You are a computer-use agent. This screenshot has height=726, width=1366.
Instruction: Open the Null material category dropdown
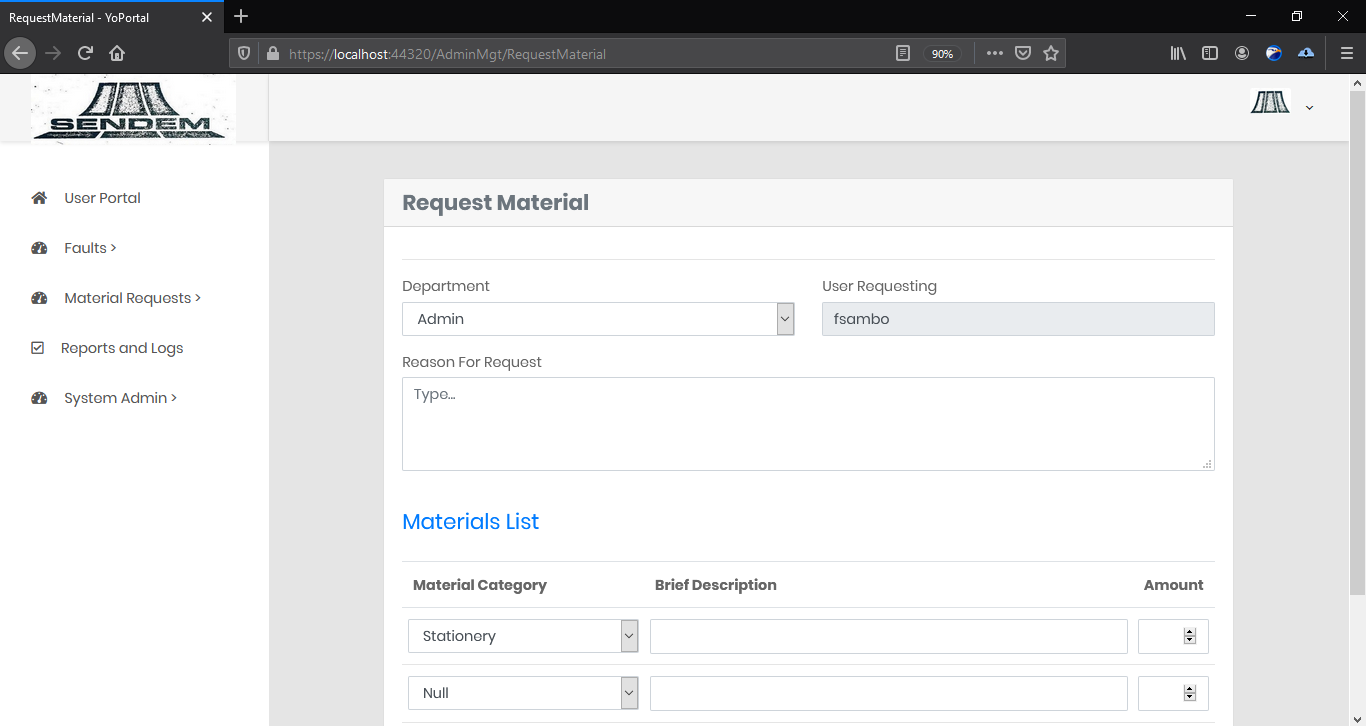click(522, 693)
